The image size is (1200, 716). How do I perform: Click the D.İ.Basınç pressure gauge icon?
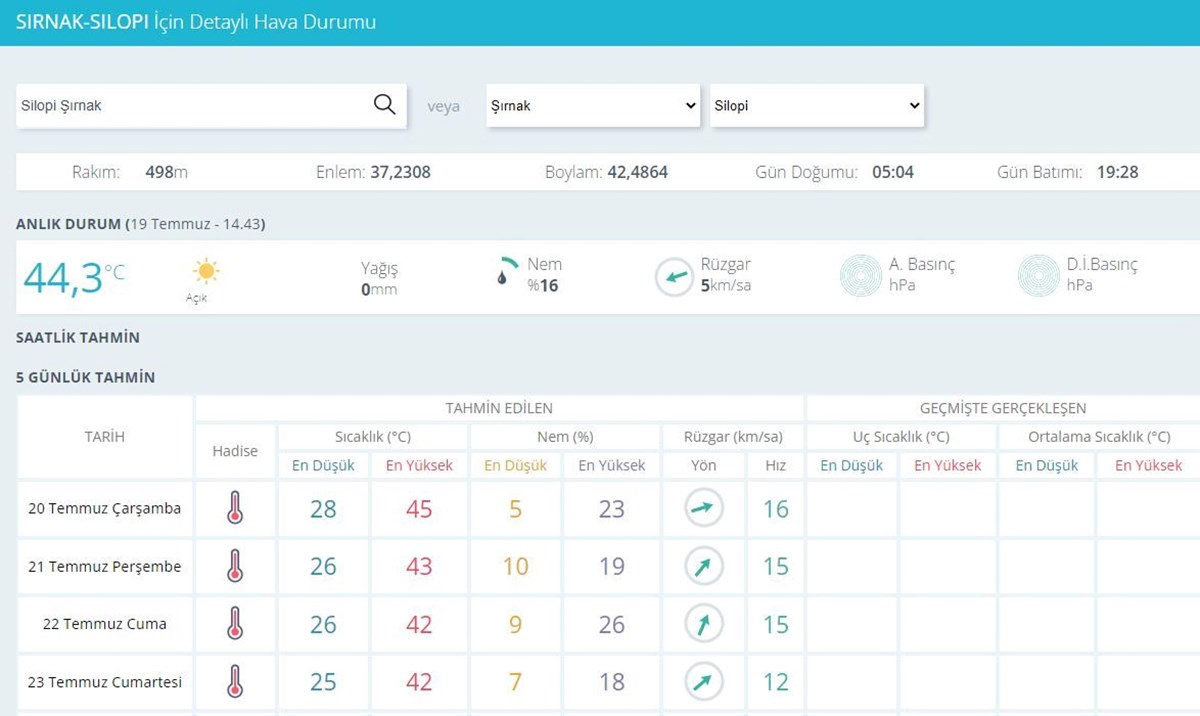click(1038, 276)
